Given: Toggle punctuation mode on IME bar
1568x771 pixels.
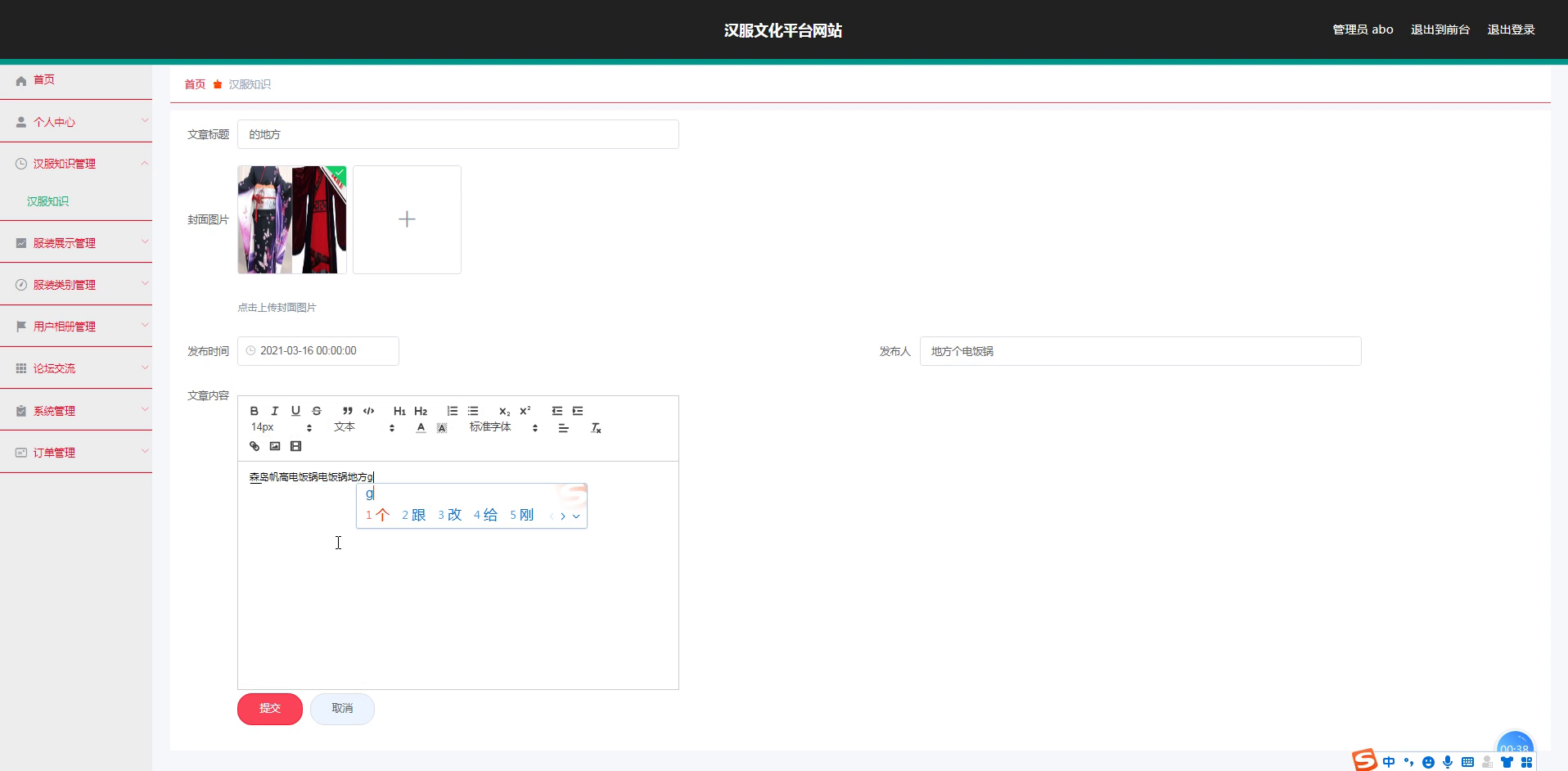Looking at the screenshot, I should pyautogui.click(x=1408, y=762).
